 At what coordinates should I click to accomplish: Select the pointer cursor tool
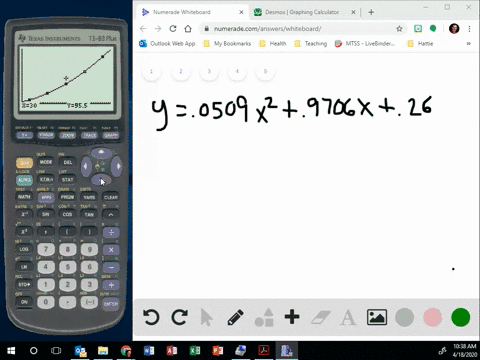pyautogui.click(x=206, y=317)
